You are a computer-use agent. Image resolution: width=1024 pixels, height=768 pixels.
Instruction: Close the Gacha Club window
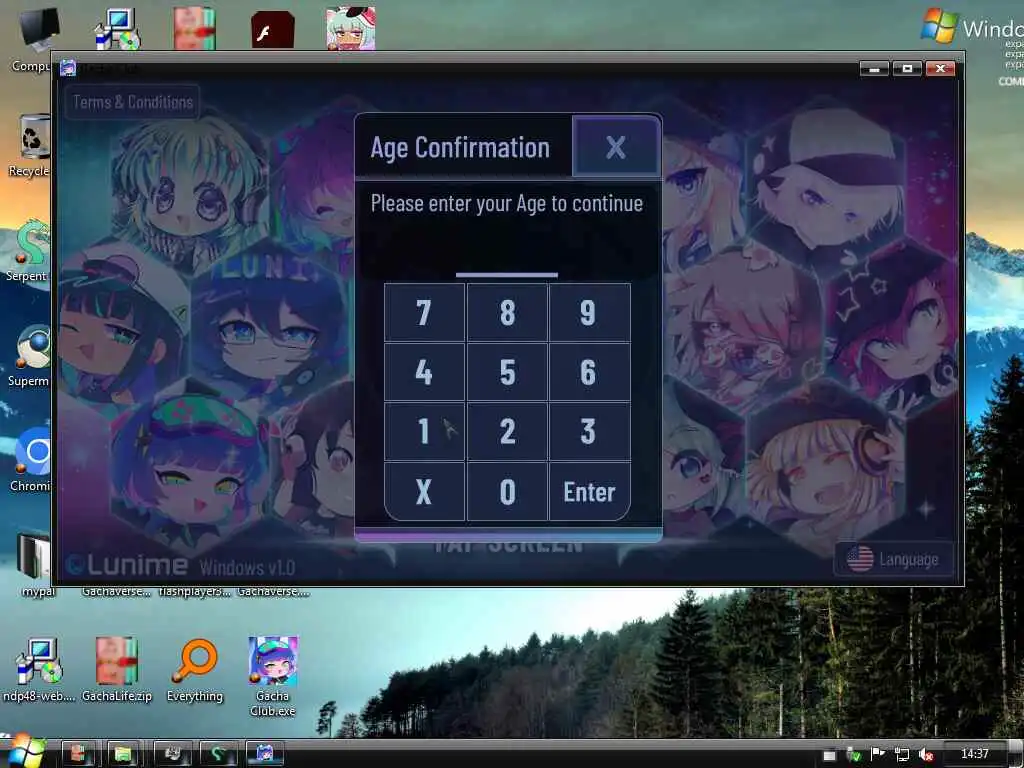940,69
